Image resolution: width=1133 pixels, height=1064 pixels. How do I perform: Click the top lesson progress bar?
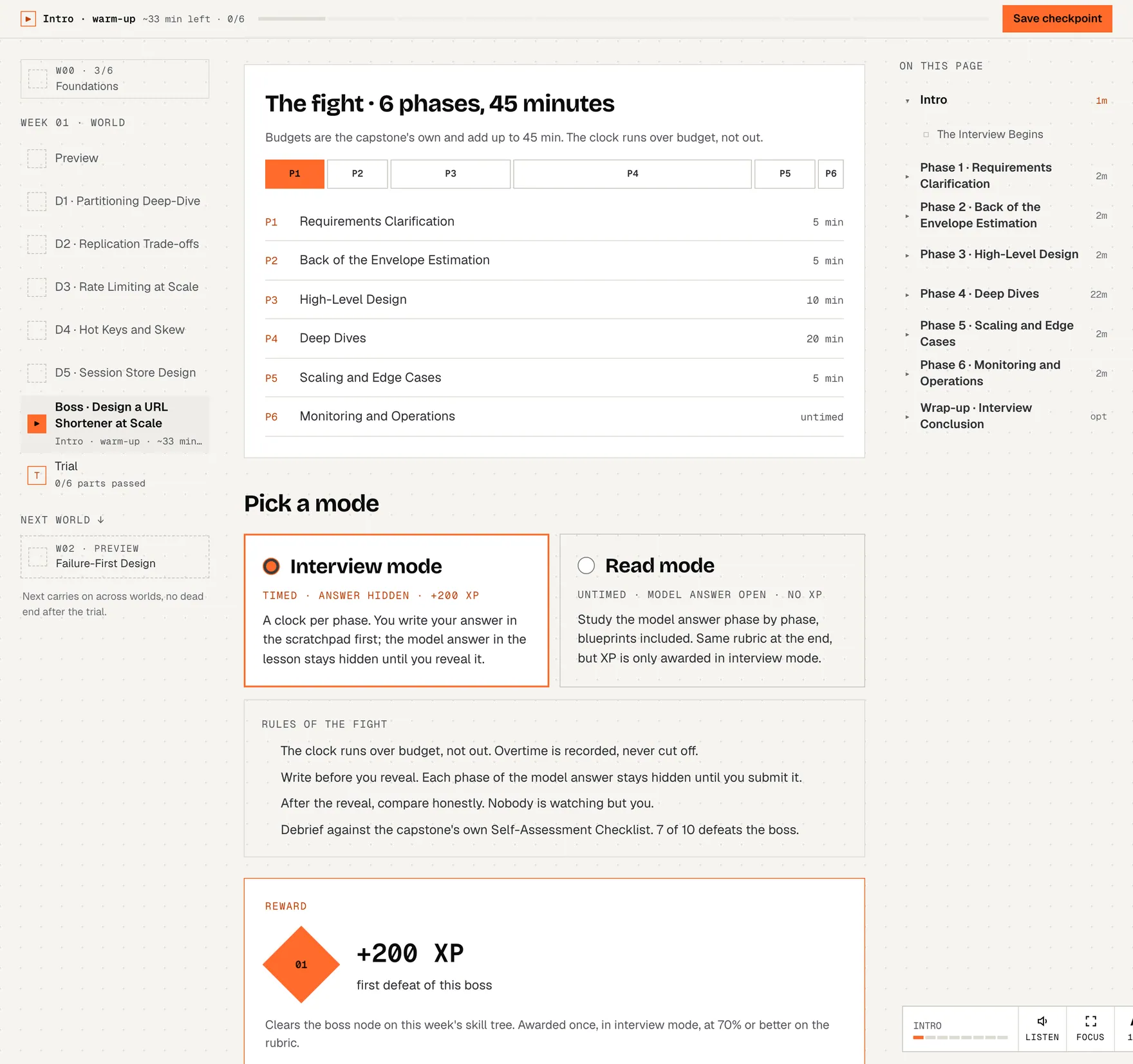(623, 19)
